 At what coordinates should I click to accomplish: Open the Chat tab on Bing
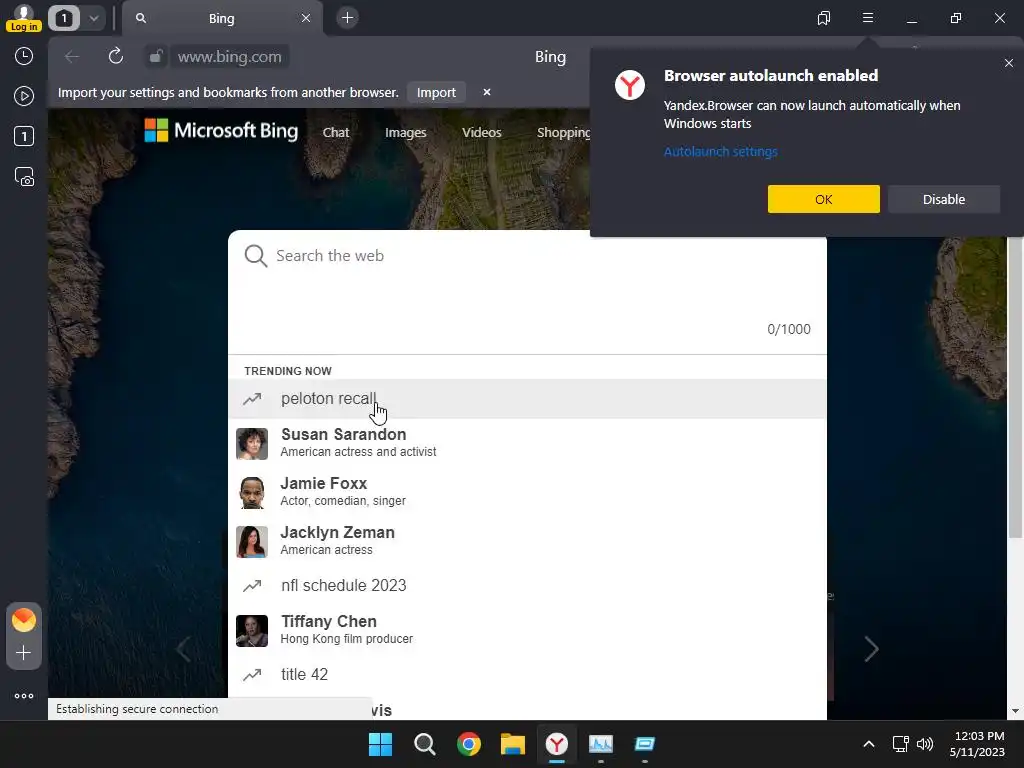[x=336, y=133]
